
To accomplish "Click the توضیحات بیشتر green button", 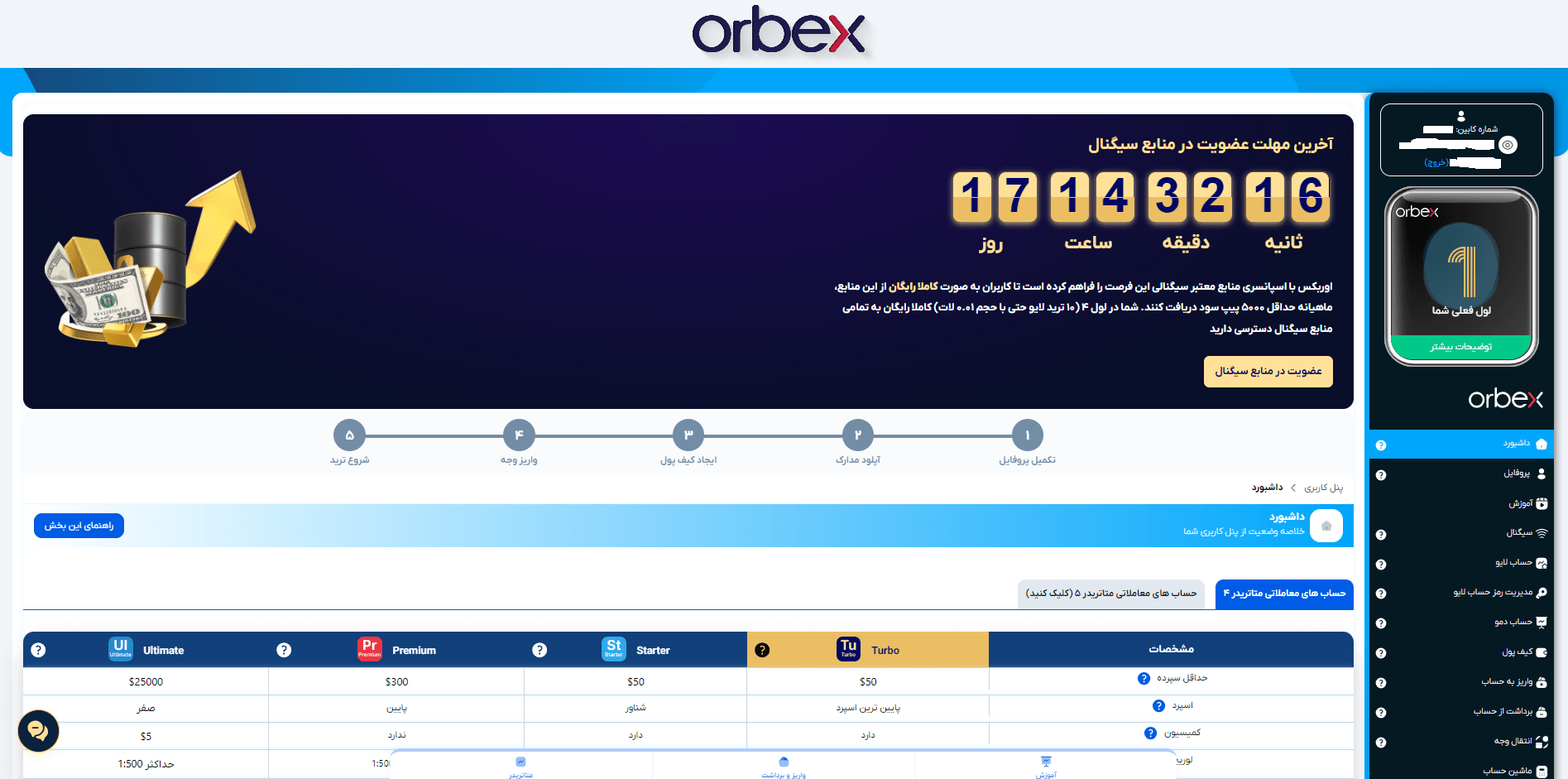I will pos(1461,347).
